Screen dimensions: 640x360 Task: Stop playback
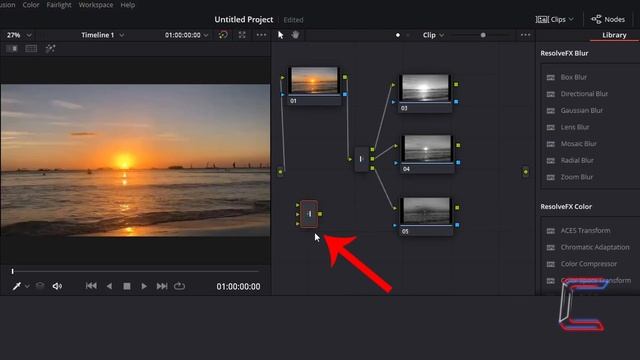(x=127, y=286)
